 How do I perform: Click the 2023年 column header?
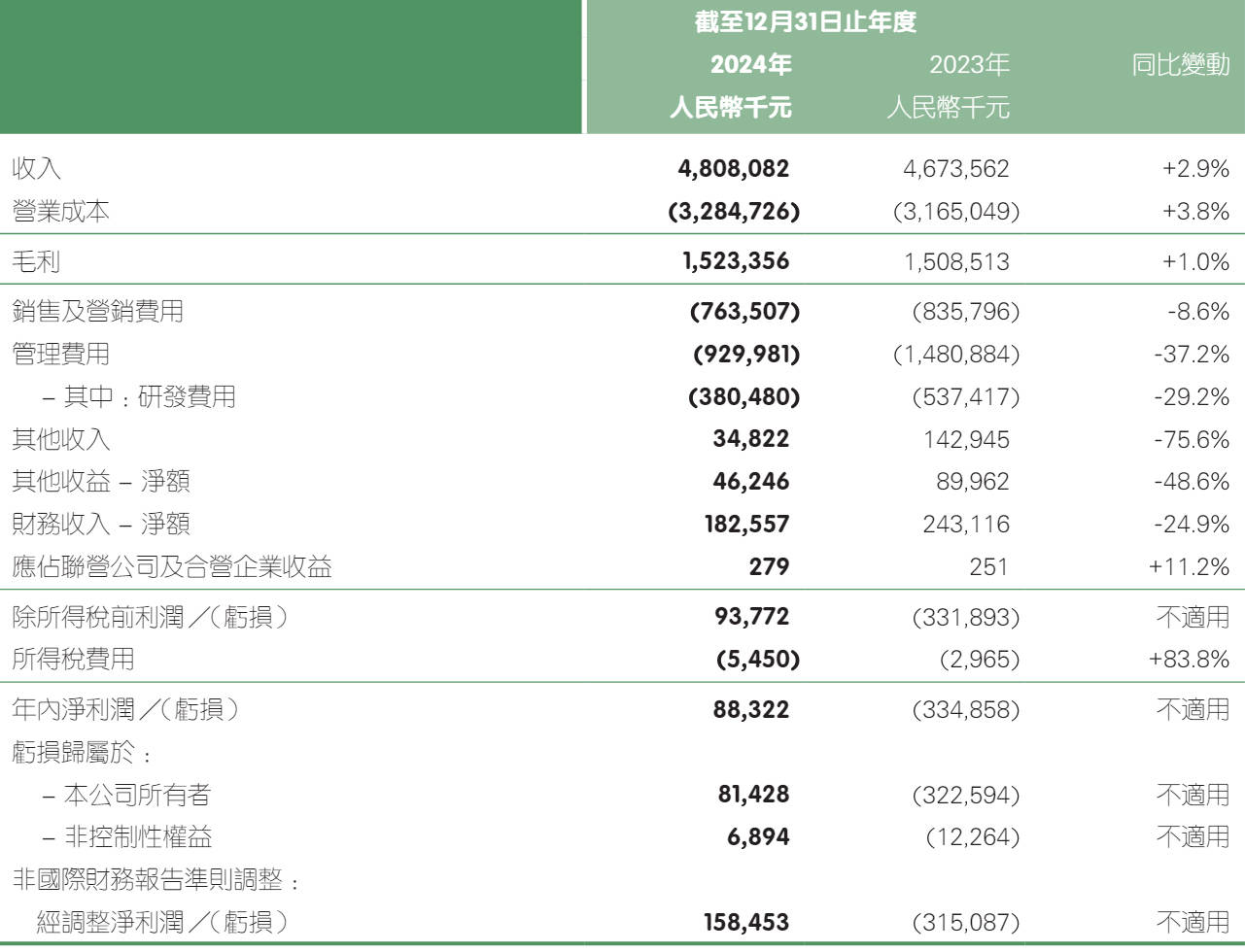pyautogui.click(x=969, y=65)
